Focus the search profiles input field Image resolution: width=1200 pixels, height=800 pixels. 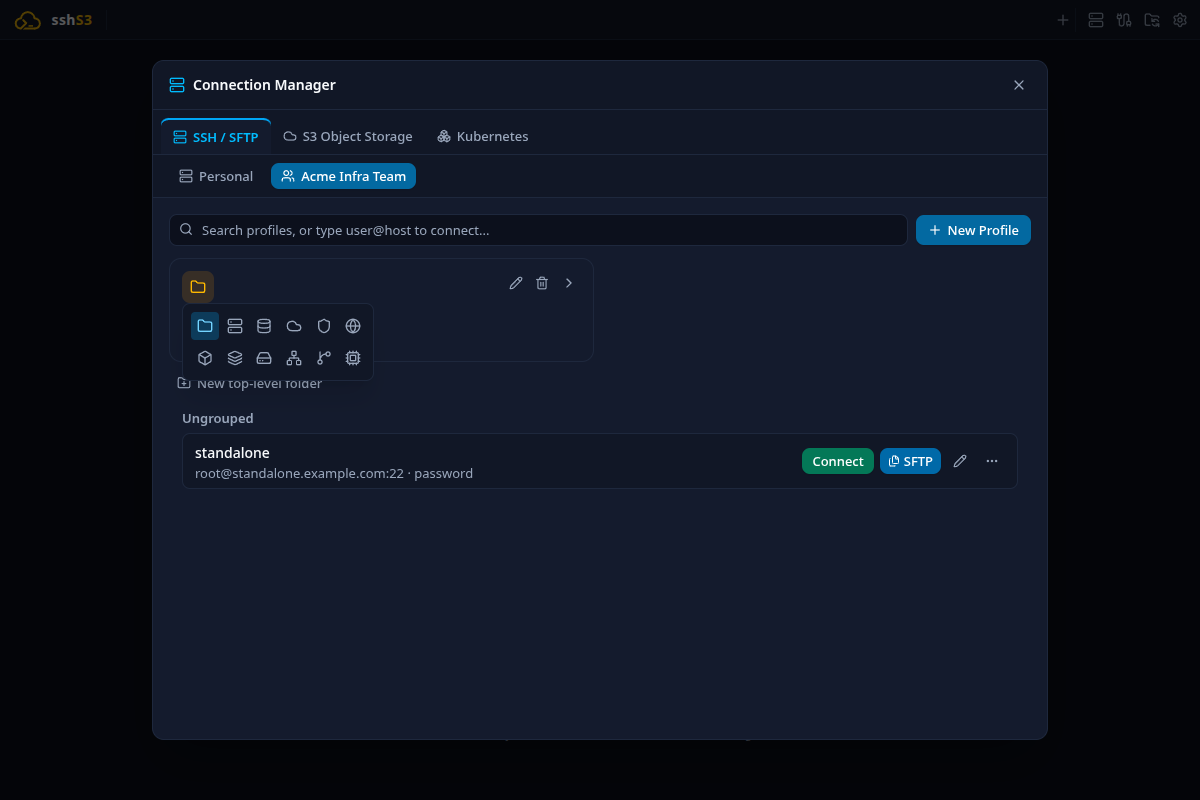click(x=538, y=230)
